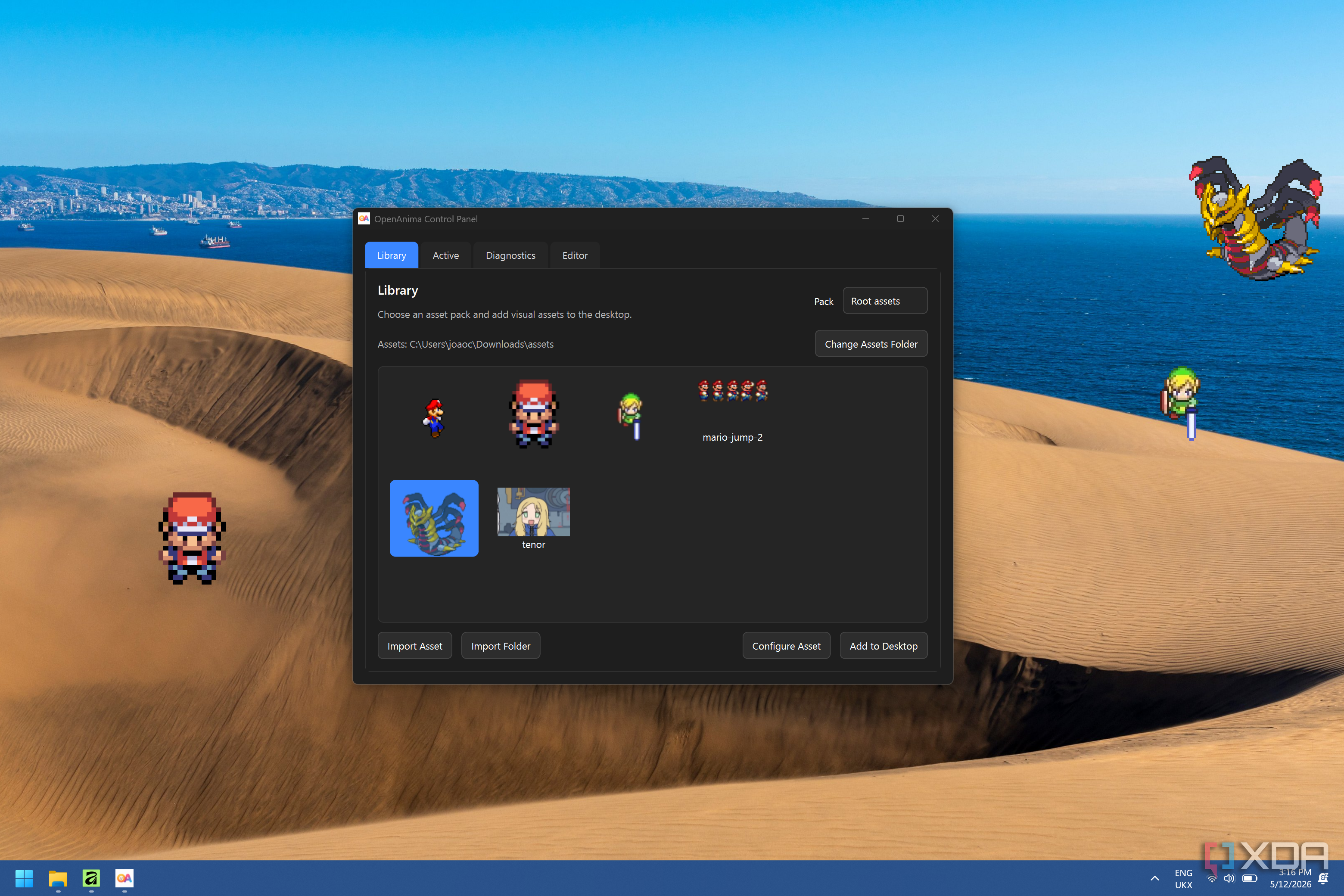The height and width of the screenshot is (896, 1344).
Task: Click the Import Asset button
Action: [x=415, y=646]
